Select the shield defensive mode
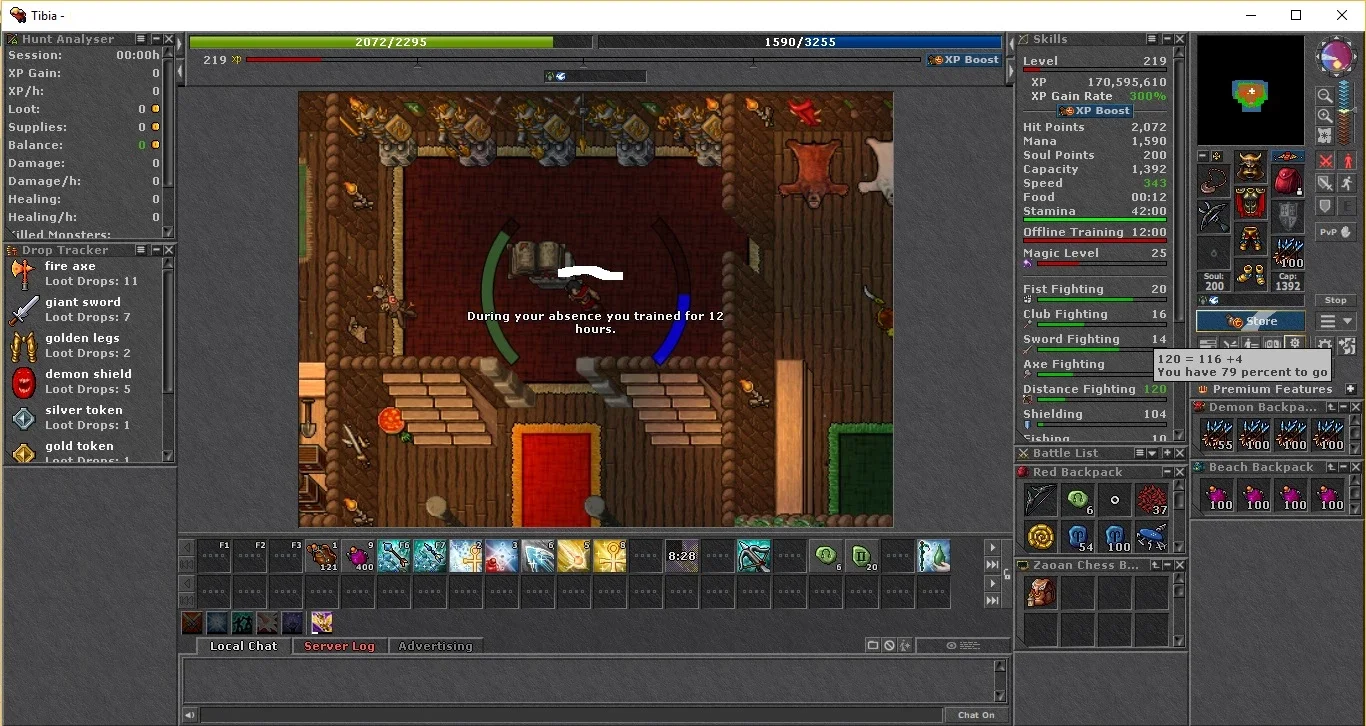The height and width of the screenshot is (726, 1366). click(x=1326, y=207)
